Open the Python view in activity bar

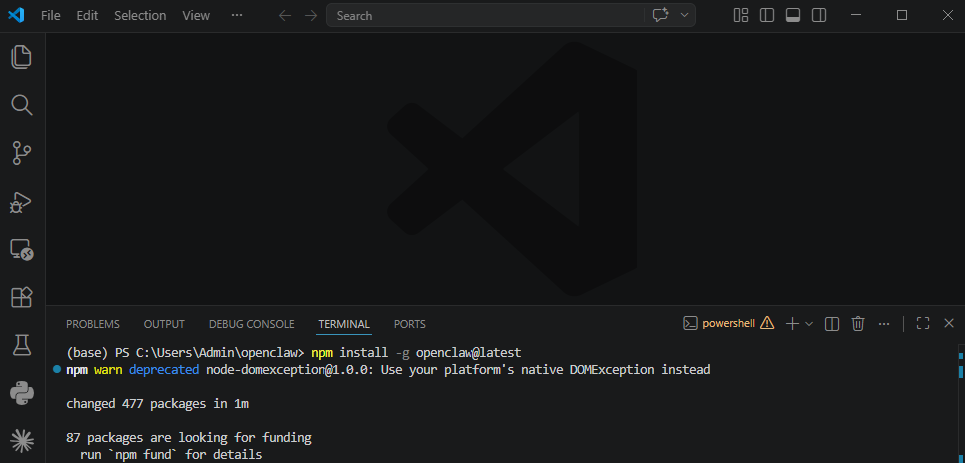pos(22,393)
